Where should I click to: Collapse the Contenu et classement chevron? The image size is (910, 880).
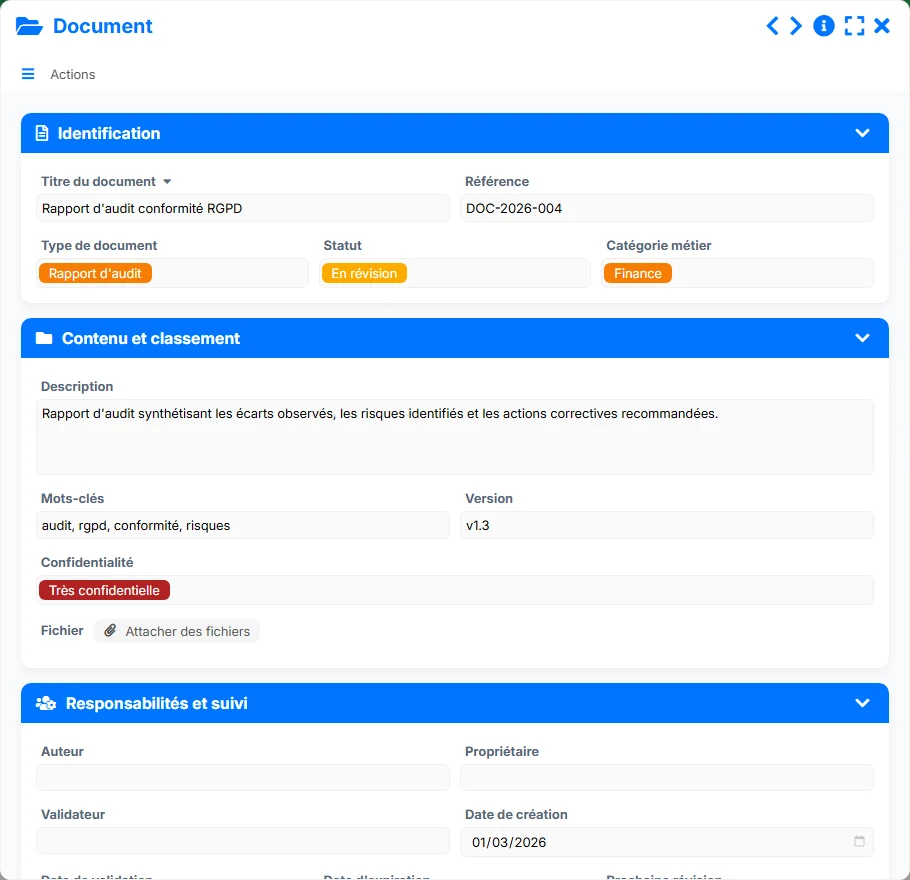tap(862, 338)
